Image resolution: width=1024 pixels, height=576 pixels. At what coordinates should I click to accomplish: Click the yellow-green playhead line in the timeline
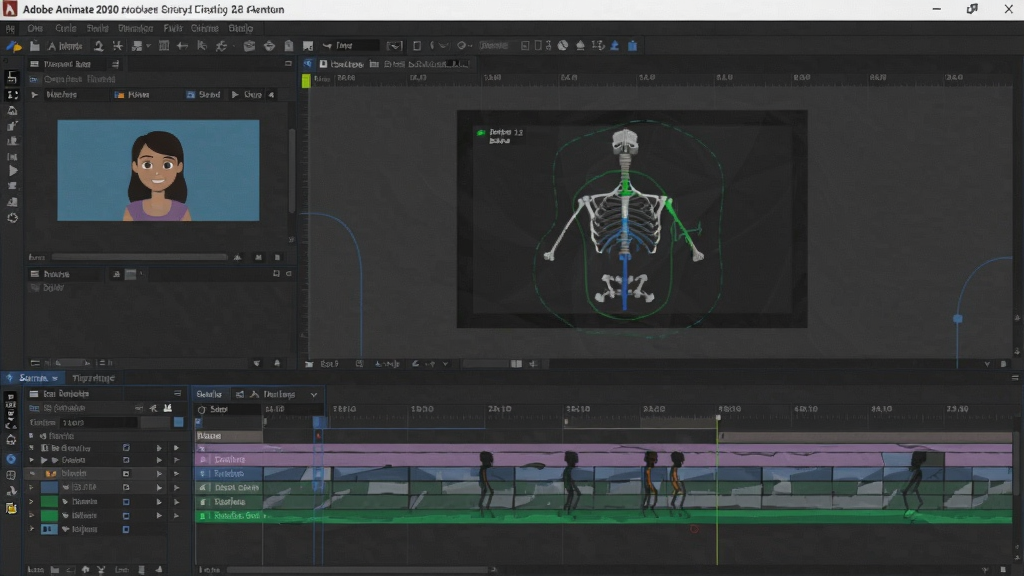coord(717,490)
